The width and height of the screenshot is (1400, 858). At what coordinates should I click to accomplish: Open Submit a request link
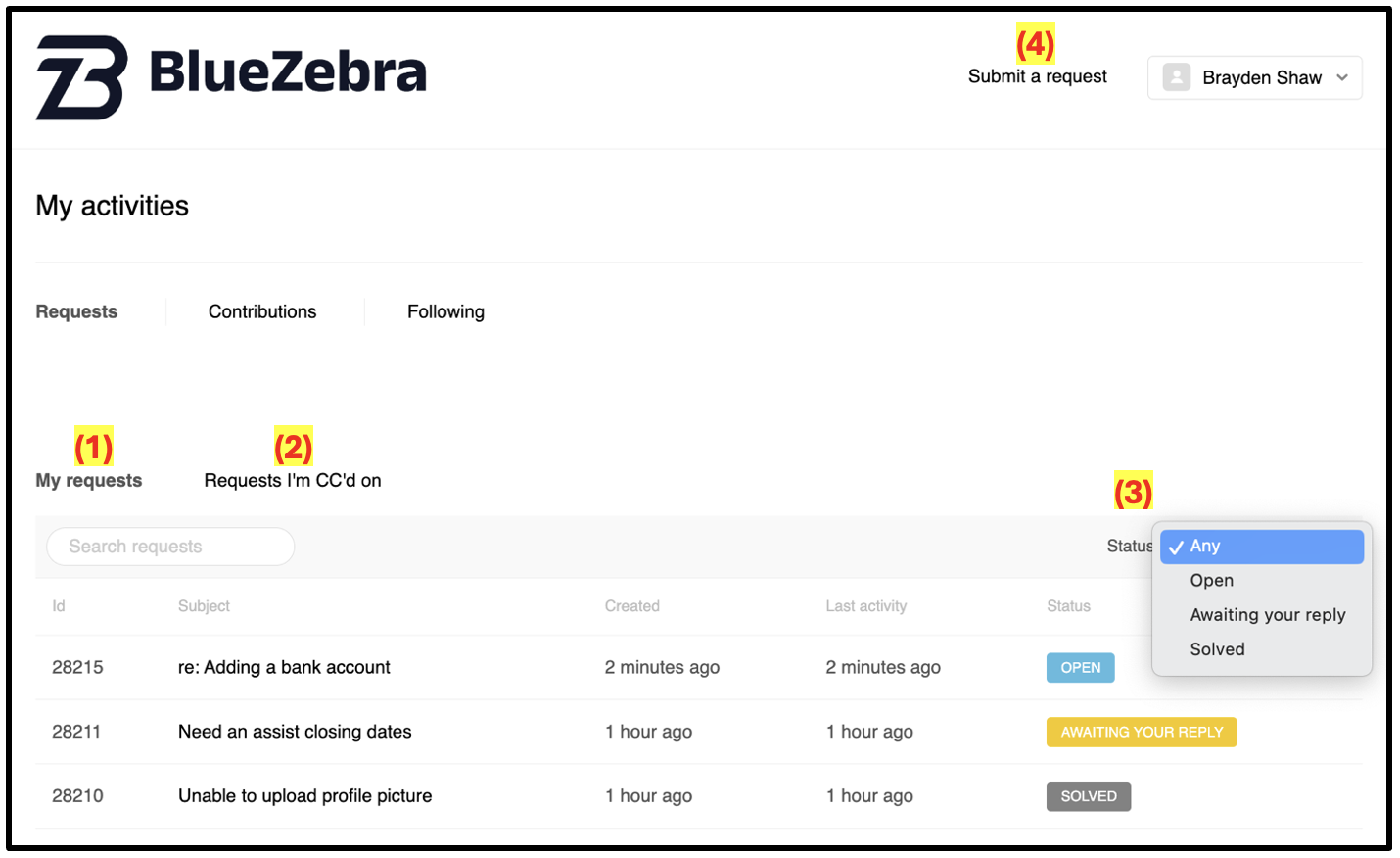pos(1037,76)
